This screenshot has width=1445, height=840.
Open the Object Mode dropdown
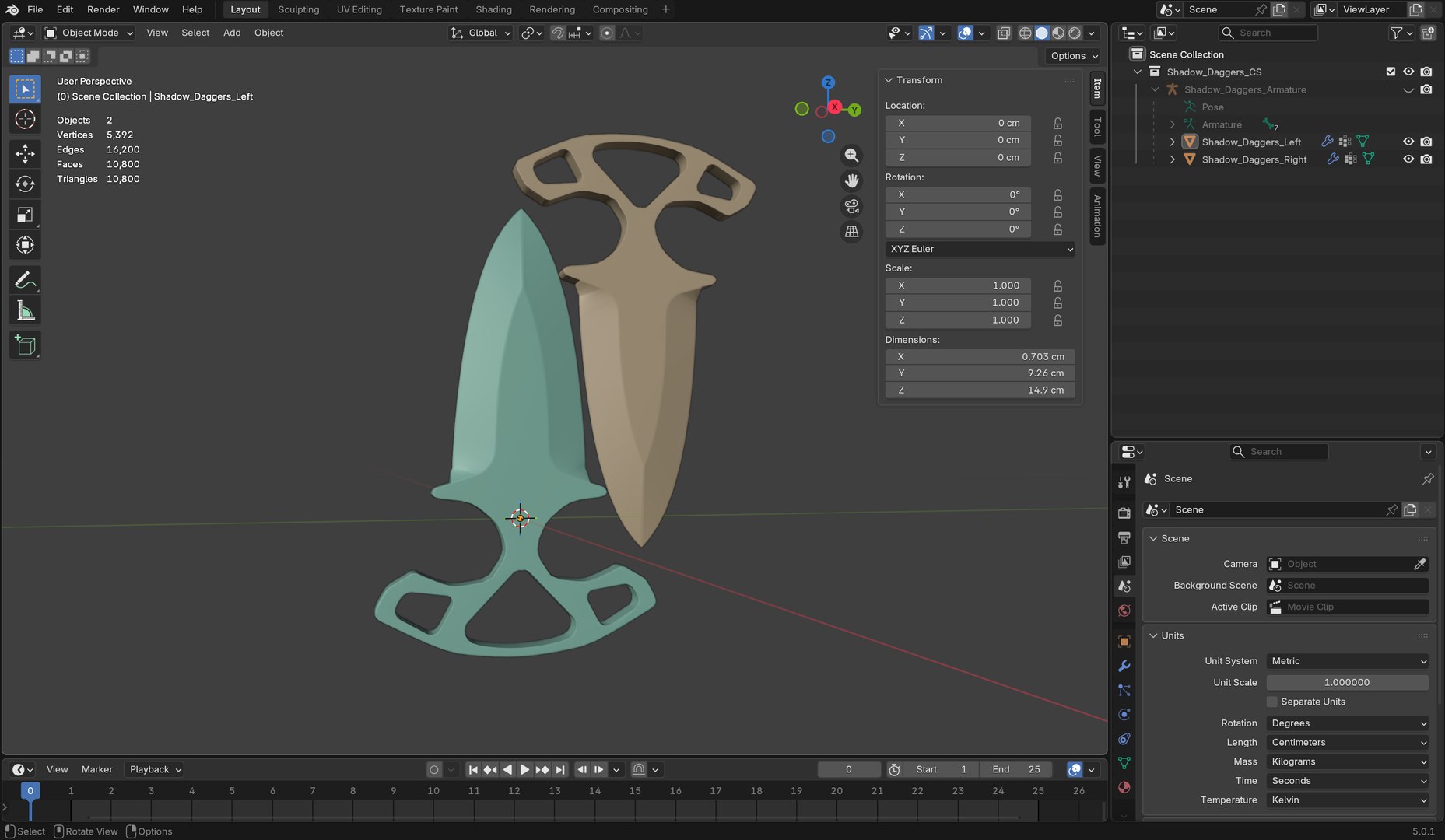89,33
